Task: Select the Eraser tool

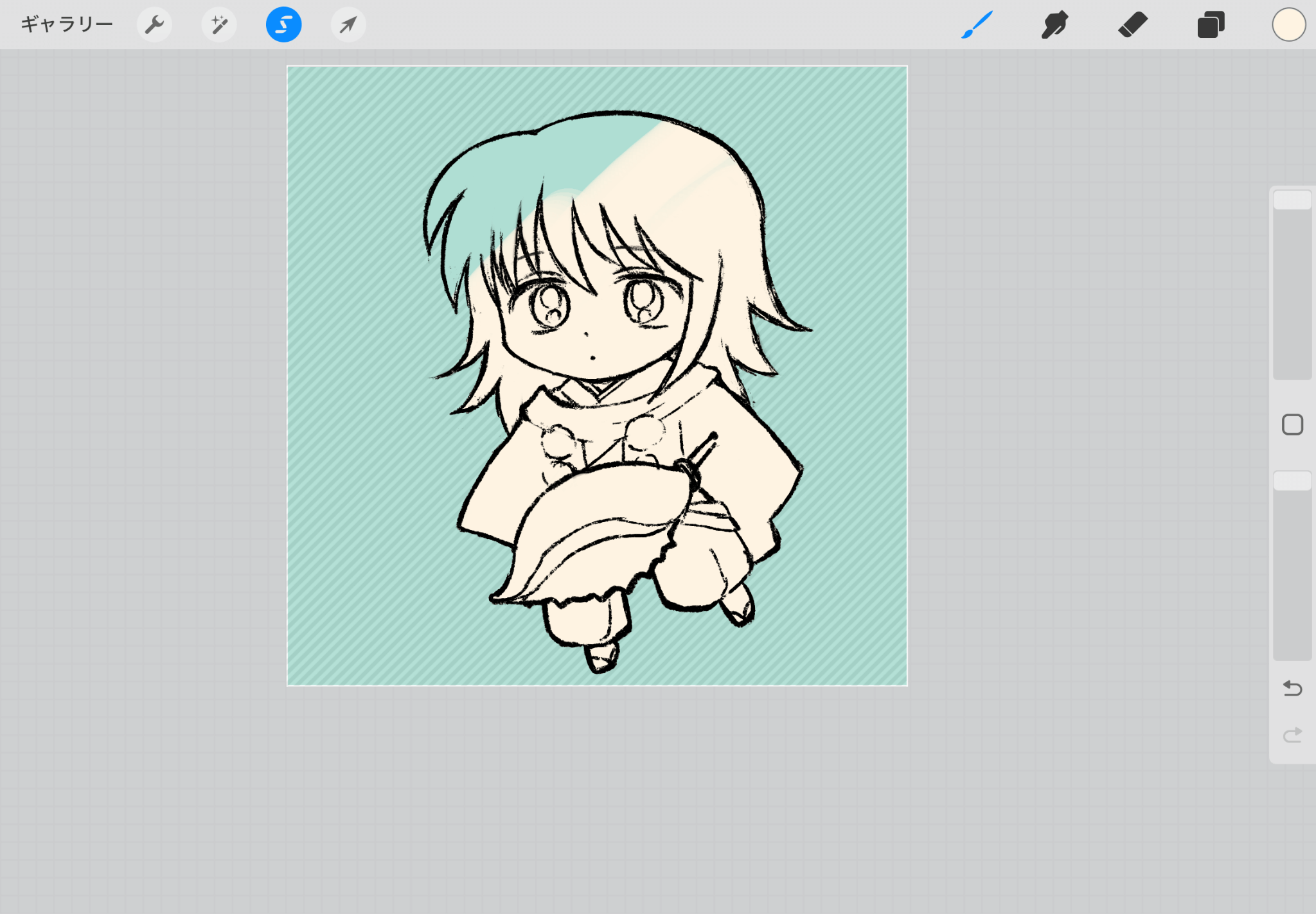Action: pyautogui.click(x=1132, y=25)
